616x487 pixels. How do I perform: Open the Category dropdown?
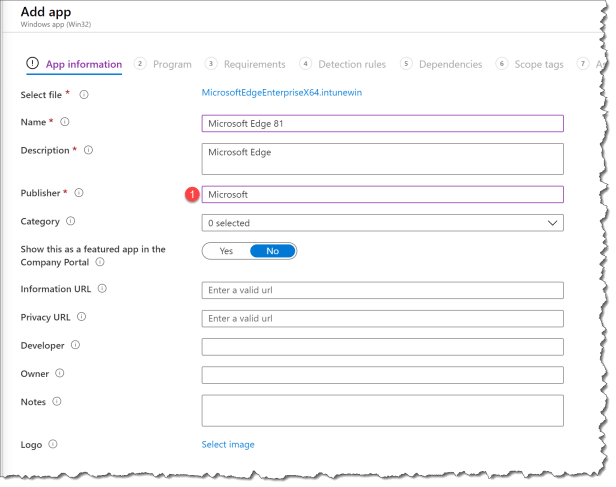tap(383, 223)
